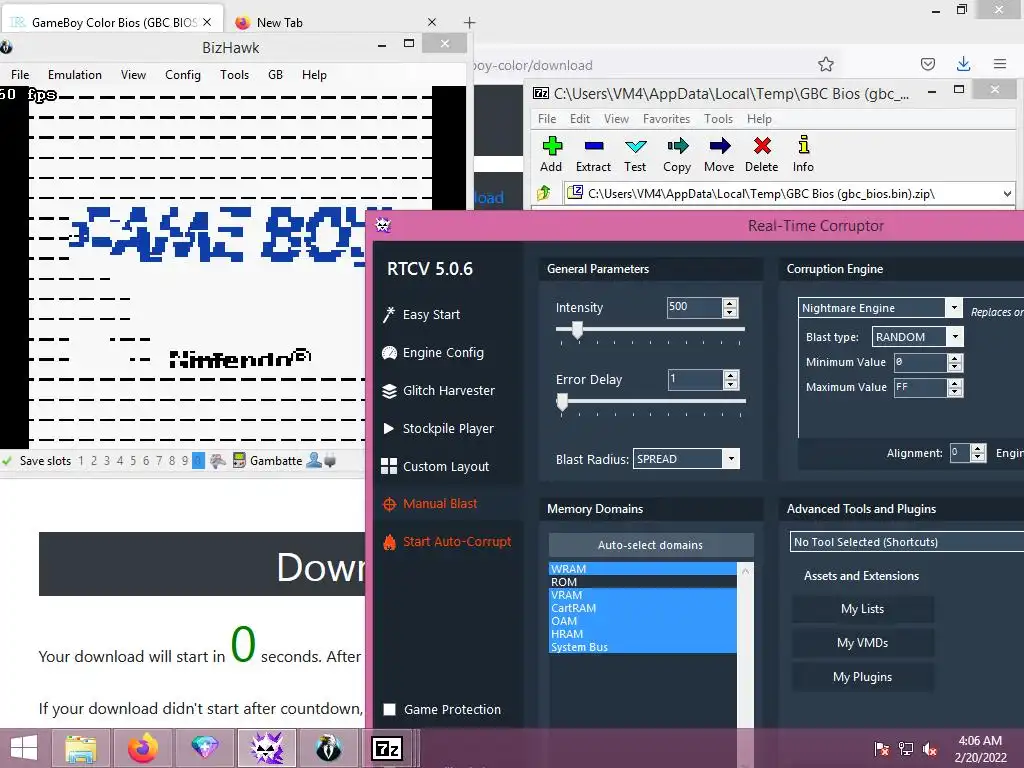Open My Plugins in RTCV
1024x768 pixels.
(x=863, y=677)
